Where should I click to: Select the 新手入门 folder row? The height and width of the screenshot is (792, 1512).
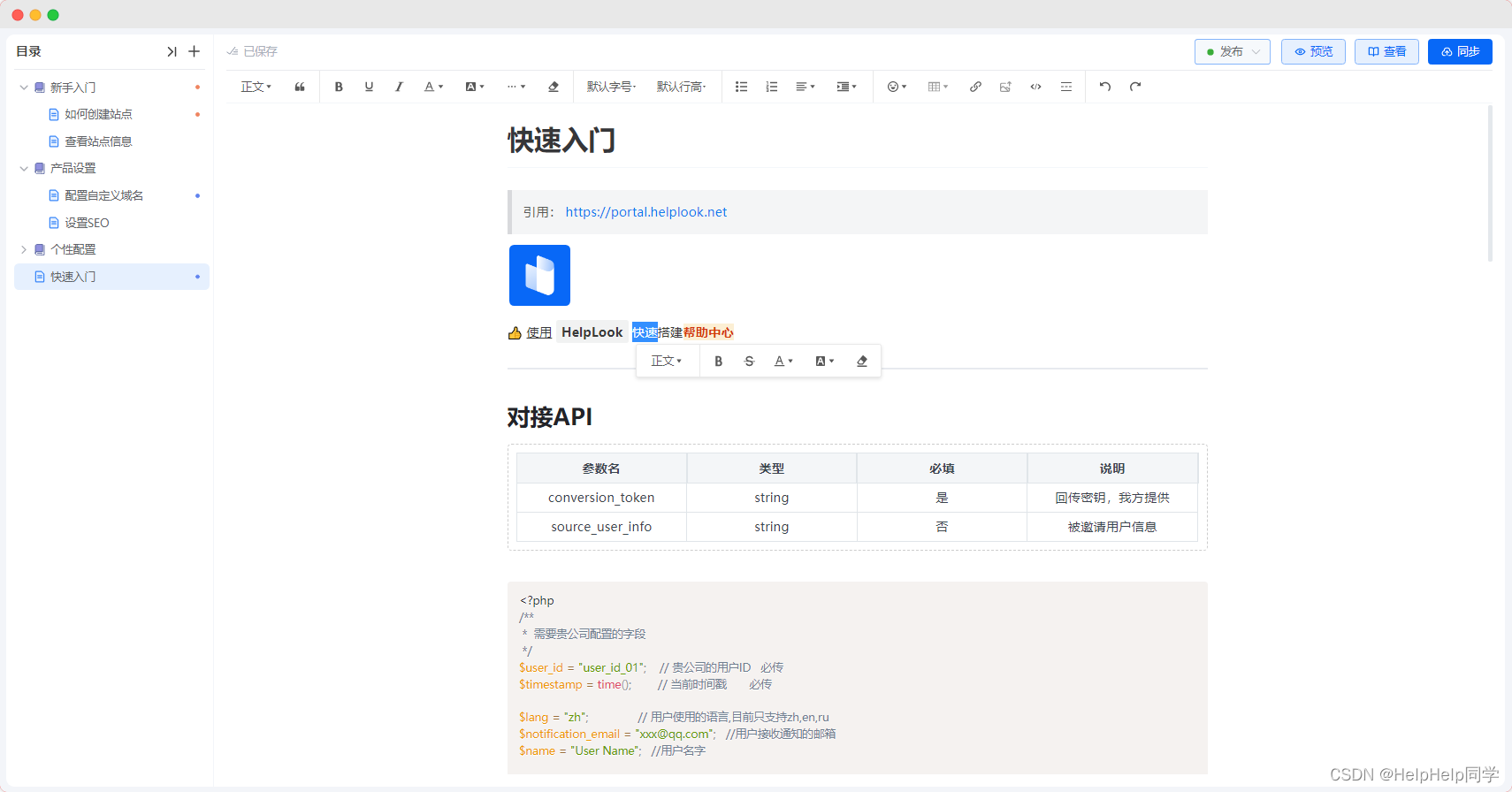pos(112,88)
